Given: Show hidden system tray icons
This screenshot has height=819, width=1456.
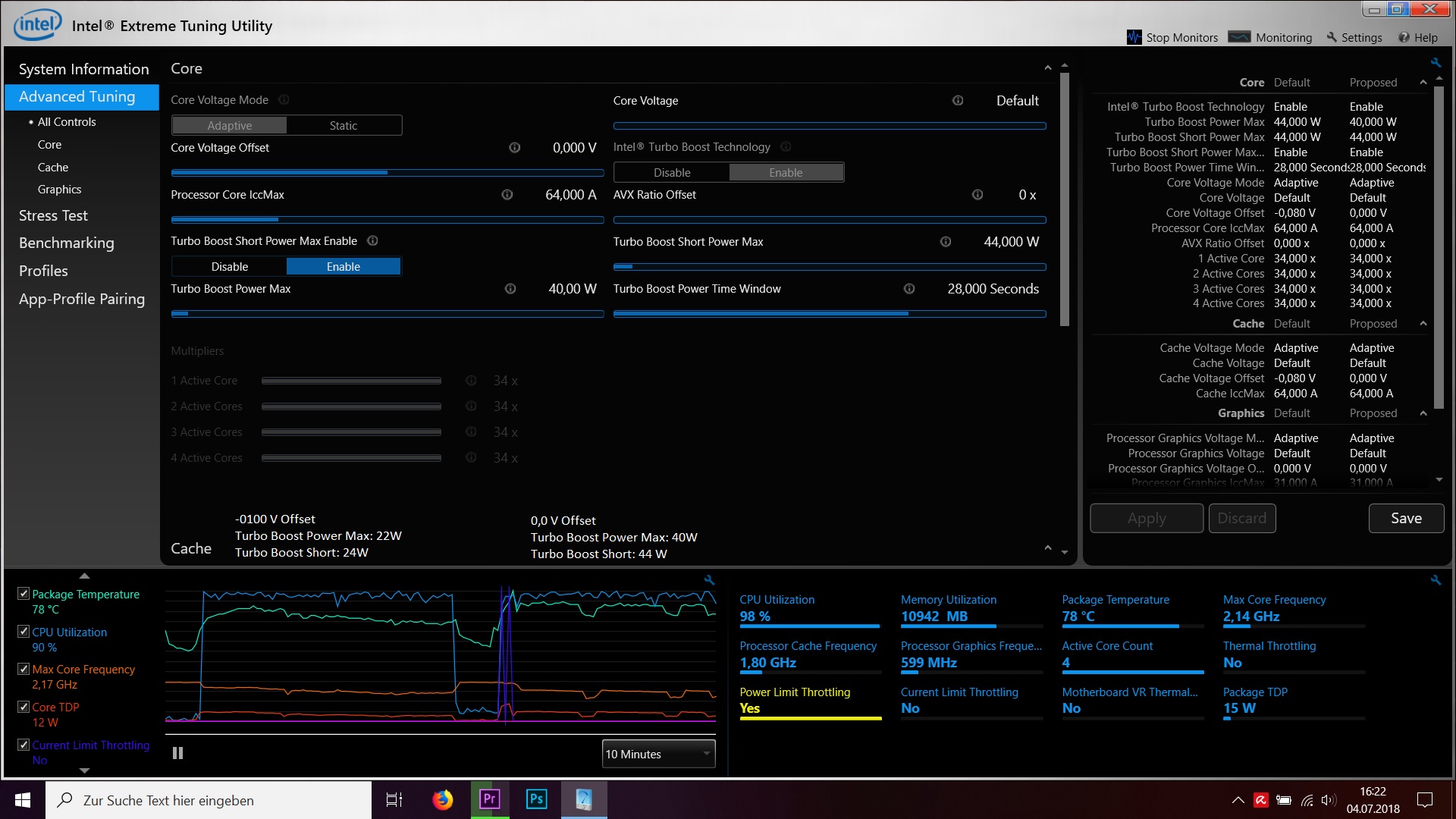Looking at the screenshot, I should point(1238,799).
